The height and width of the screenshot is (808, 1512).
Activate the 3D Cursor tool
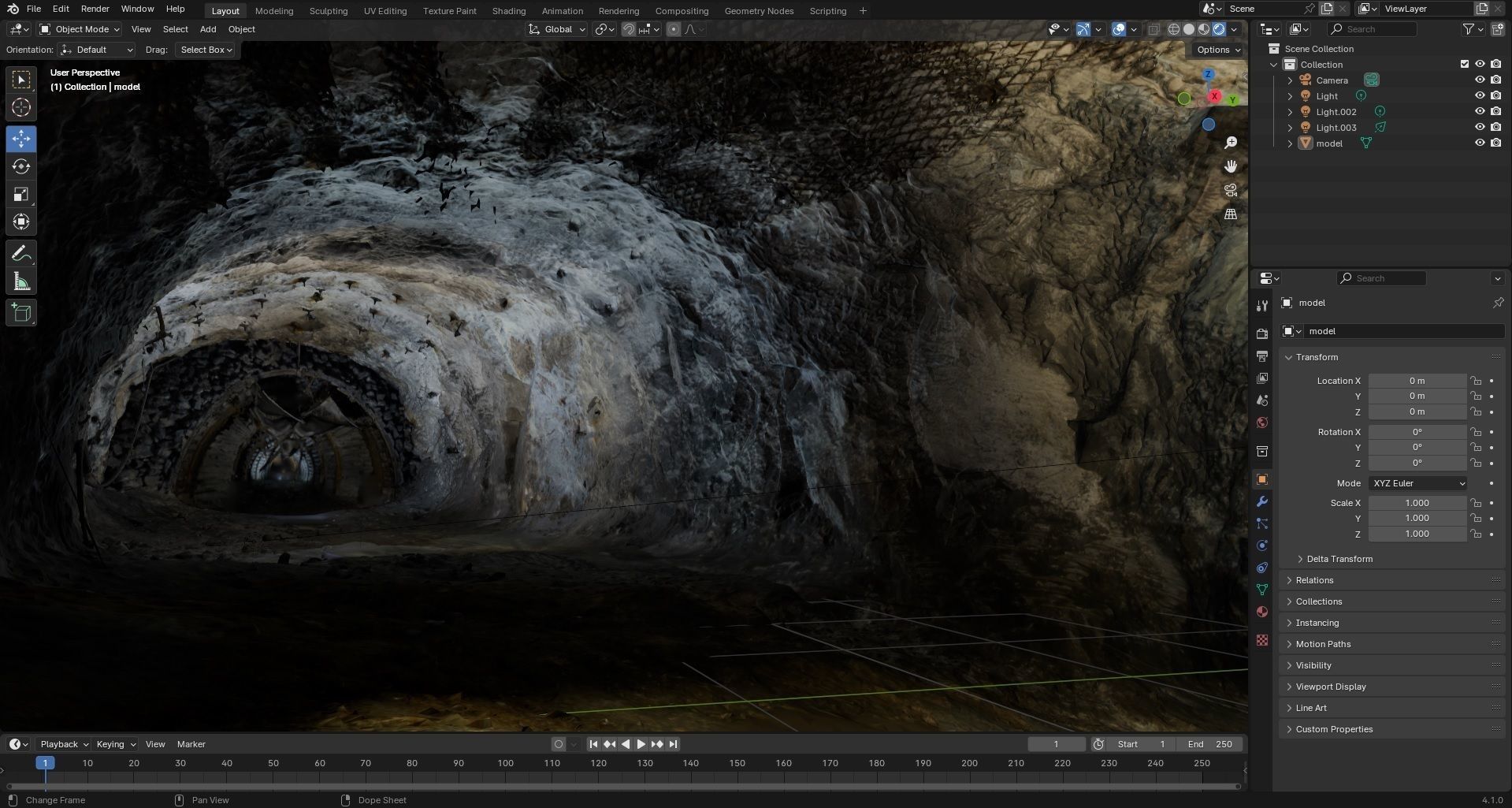click(21, 107)
